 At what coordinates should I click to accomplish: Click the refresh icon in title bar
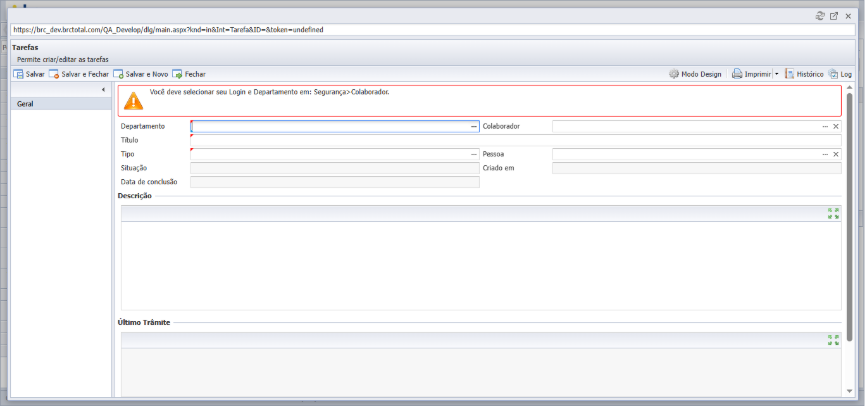(820, 17)
